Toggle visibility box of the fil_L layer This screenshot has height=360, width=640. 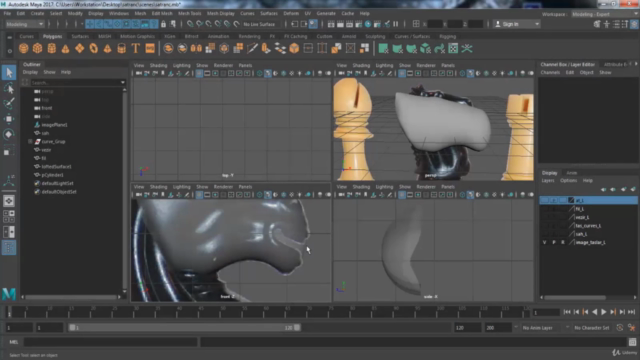[x=544, y=209]
